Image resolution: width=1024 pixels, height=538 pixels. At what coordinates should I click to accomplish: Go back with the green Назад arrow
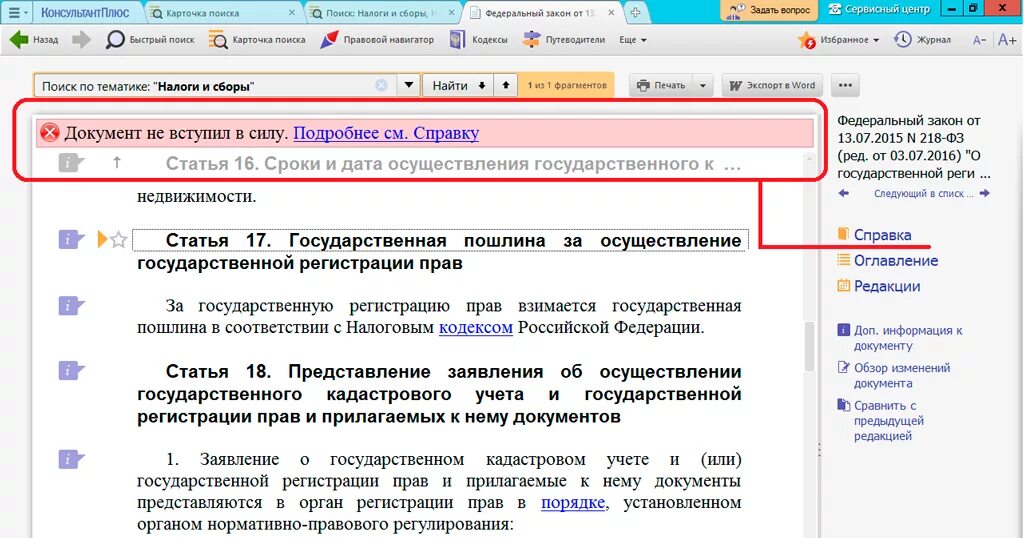(34, 39)
